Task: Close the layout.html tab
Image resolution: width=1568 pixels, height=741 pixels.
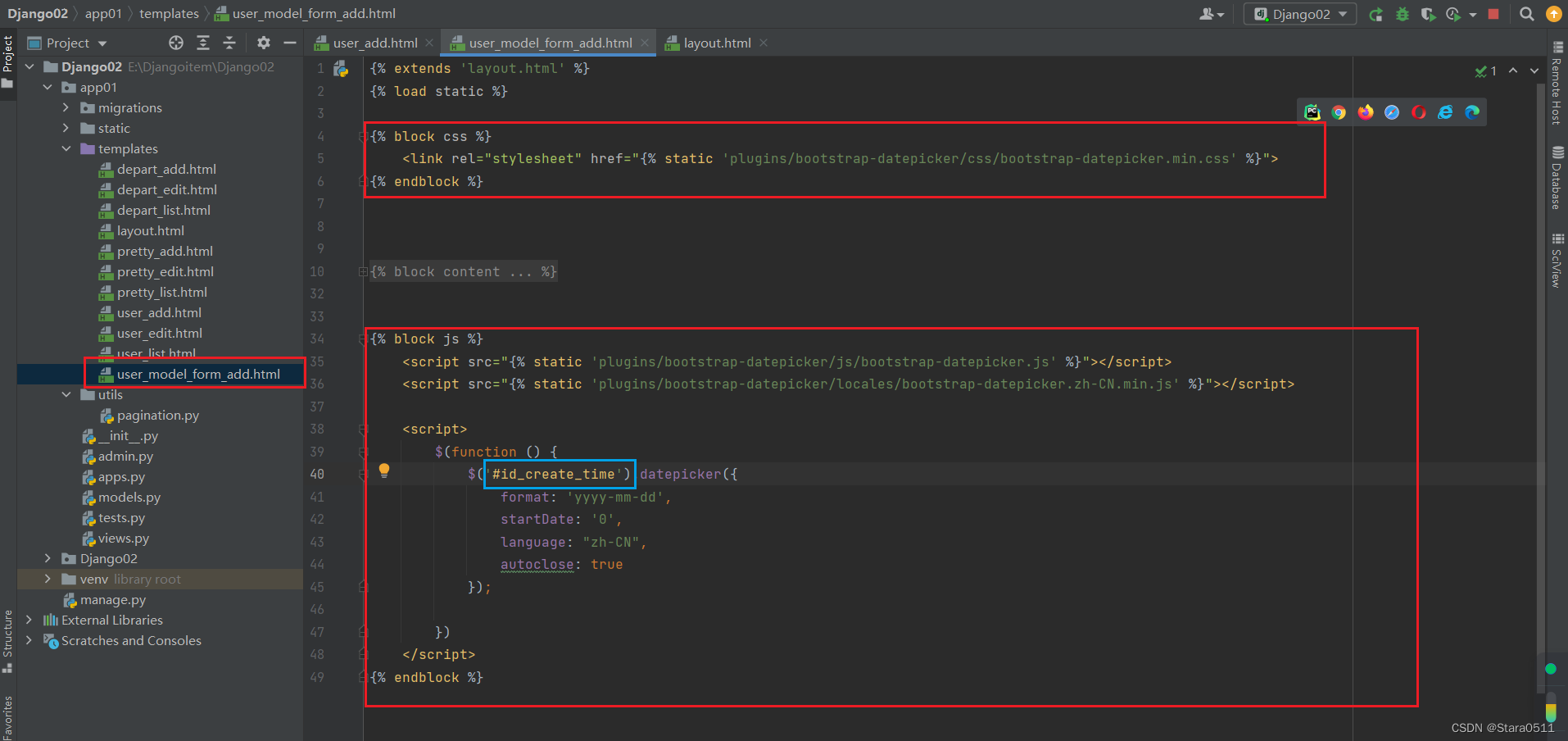Action: point(764,43)
